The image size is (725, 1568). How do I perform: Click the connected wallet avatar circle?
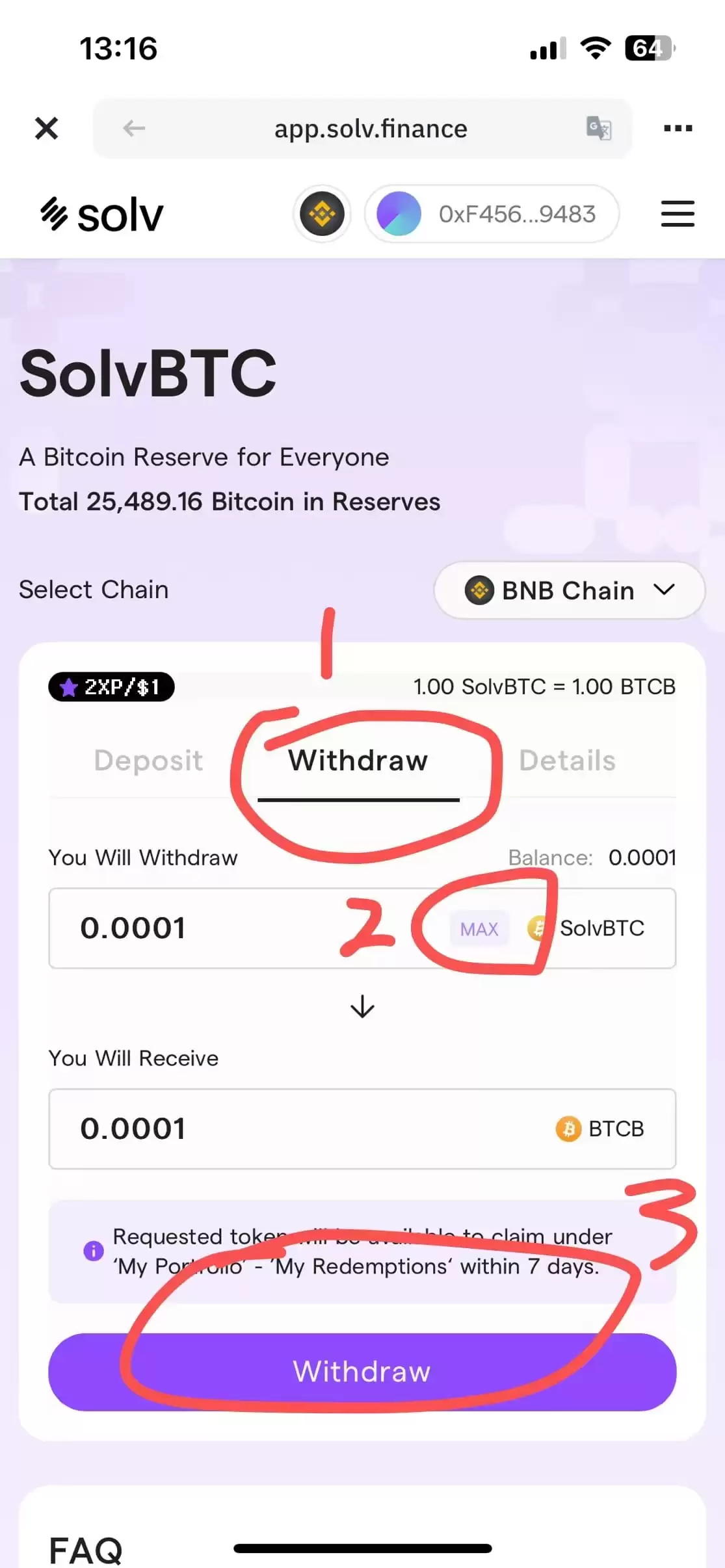point(399,214)
